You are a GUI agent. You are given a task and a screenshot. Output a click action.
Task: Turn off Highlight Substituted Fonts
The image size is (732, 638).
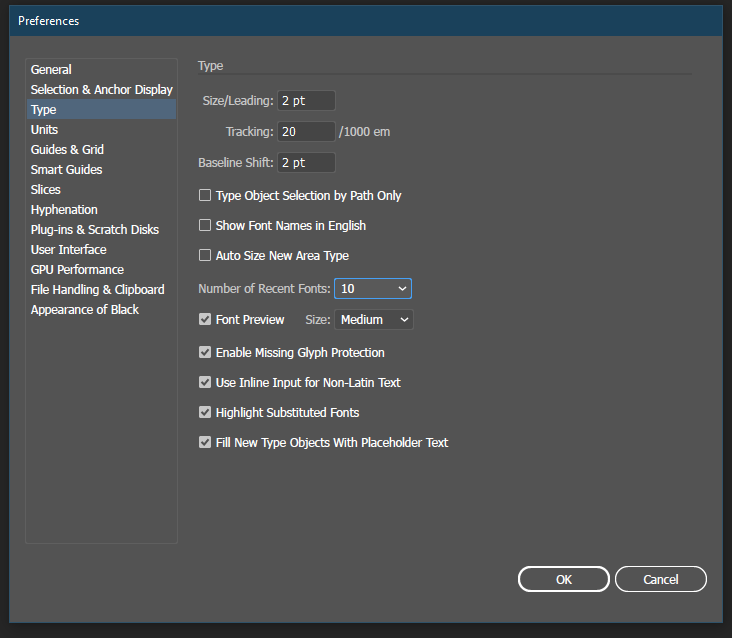click(205, 413)
